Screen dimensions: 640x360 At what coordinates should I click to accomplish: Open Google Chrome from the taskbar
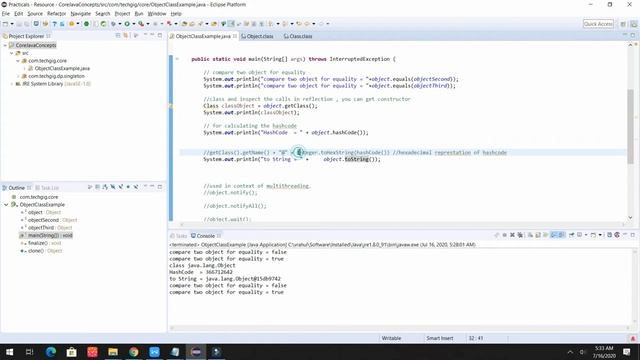pyautogui.click(x=133, y=352)
